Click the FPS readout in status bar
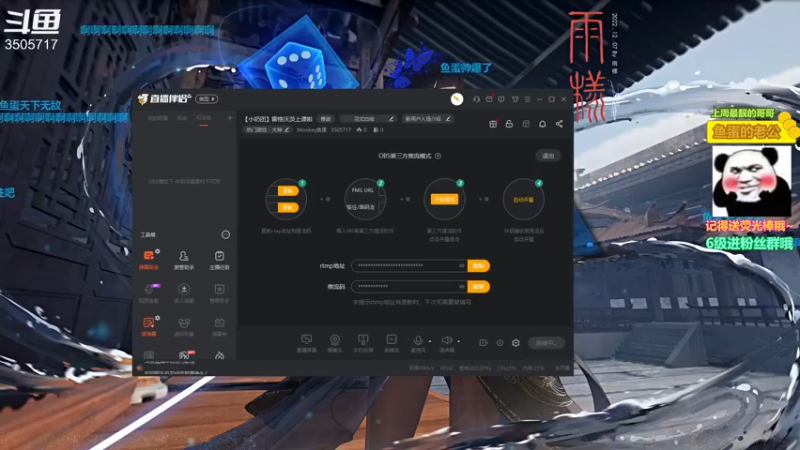Viewport: 800px width, 450px height. click(x=446, y=368)
